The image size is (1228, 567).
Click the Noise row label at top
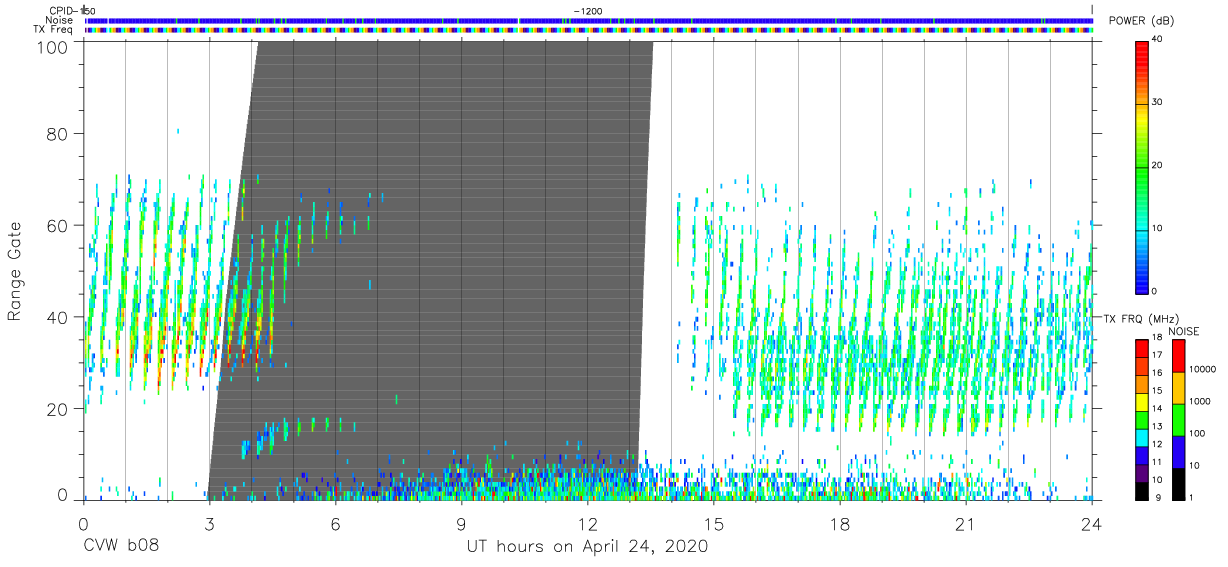pyautogui.click(x=60, y=20)
